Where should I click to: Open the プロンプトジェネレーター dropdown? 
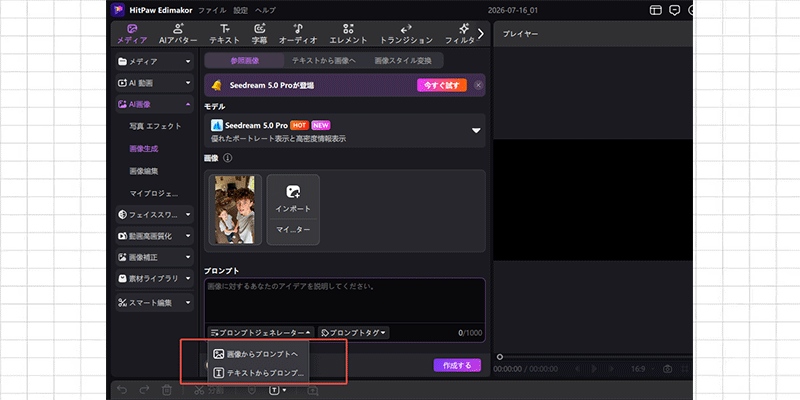tap(261, 333)
